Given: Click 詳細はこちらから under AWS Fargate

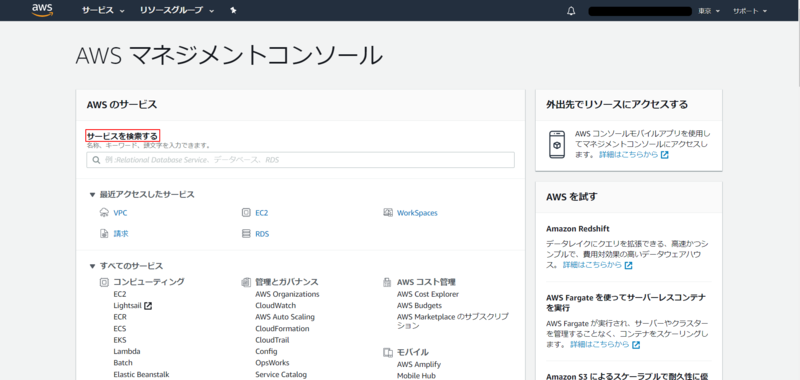Looking at the screenshot, I should pyautogui.click(x=599, y=345).
